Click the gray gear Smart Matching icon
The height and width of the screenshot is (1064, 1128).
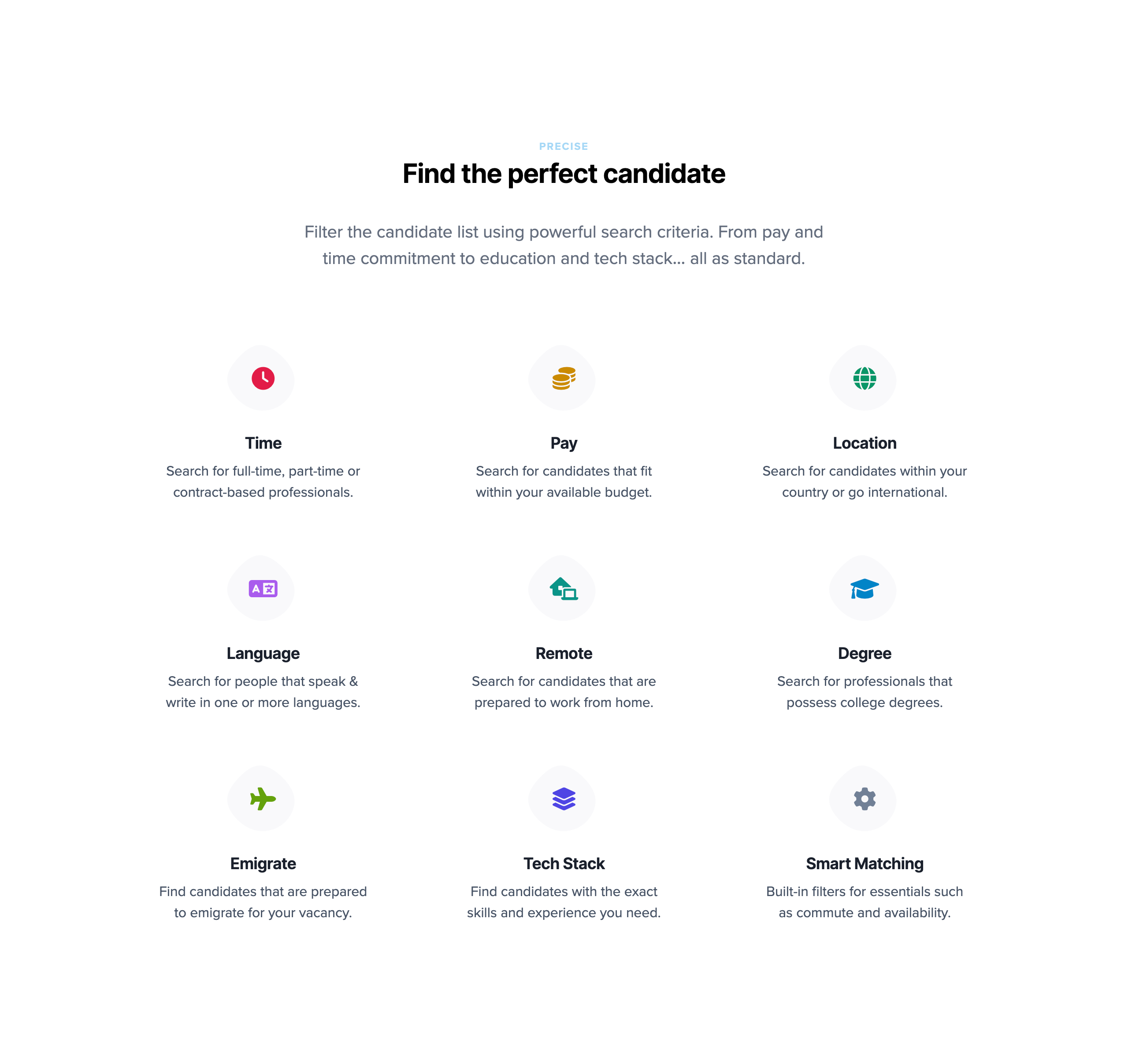point(865,799)
